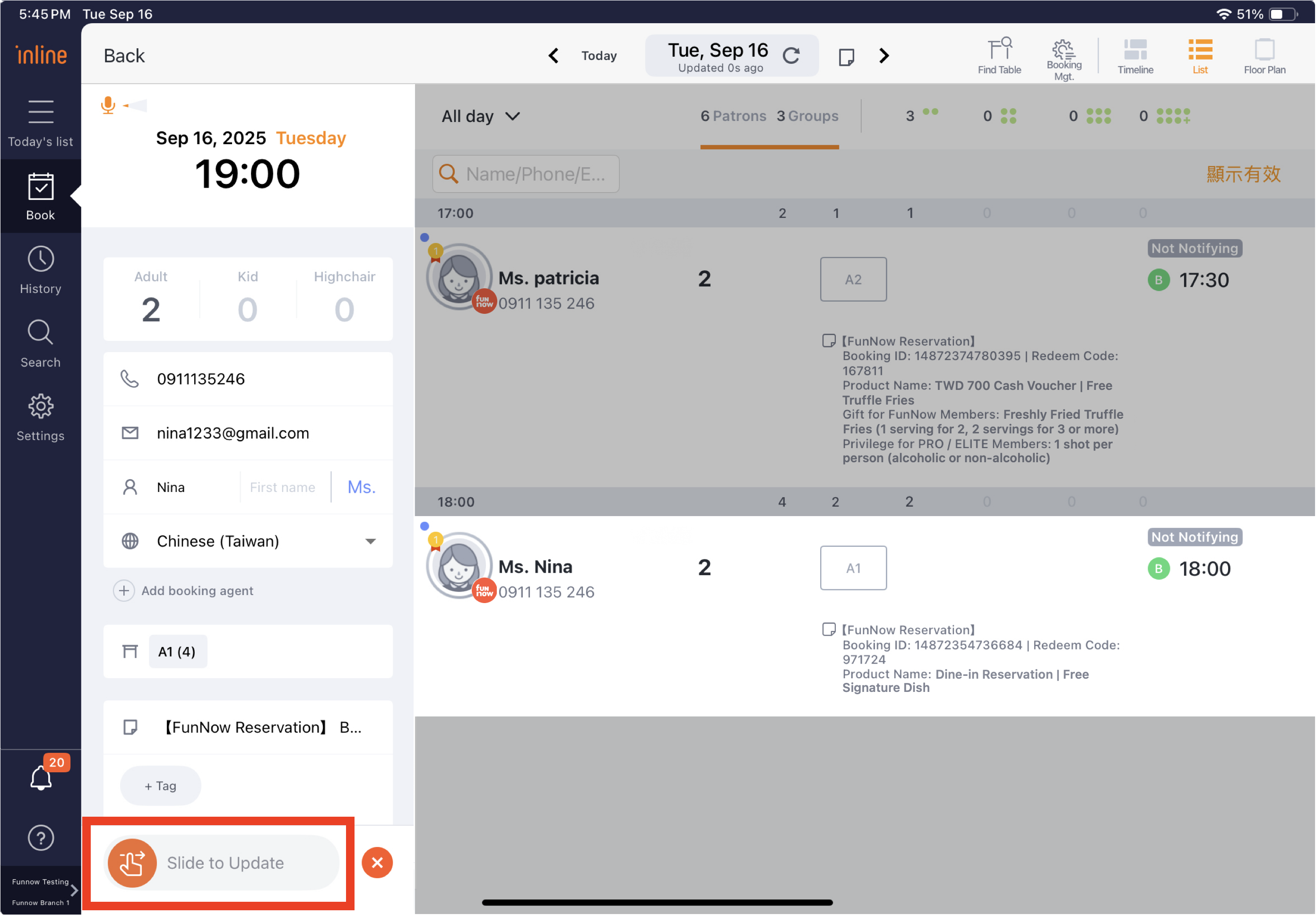Screen dimensions: 1316x915
Task: Expand Funnow Branch 1 switcher arrow
Action: pyautogui.click(x=74, y=890)
